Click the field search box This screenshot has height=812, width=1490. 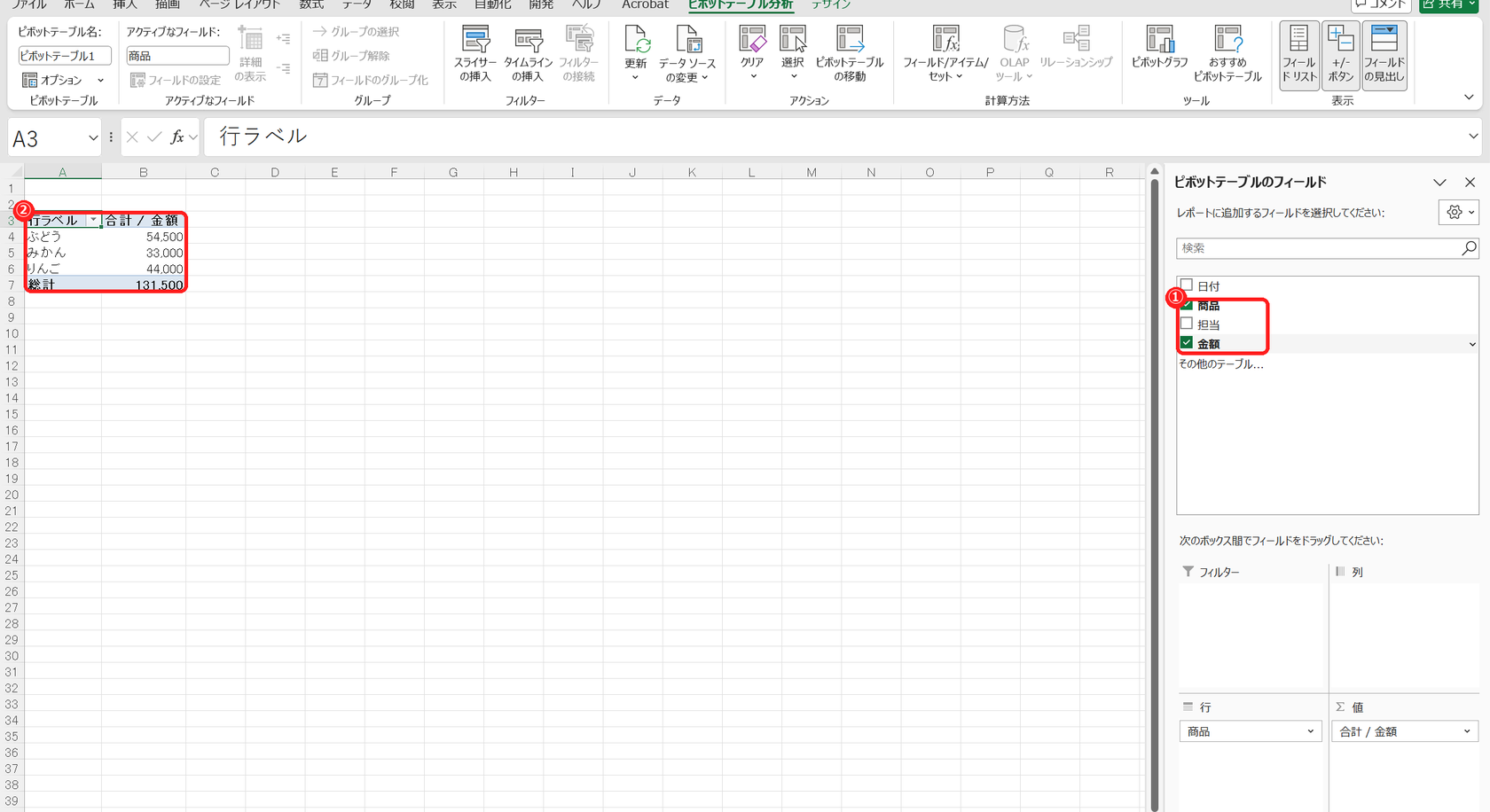coord(1318,248)
